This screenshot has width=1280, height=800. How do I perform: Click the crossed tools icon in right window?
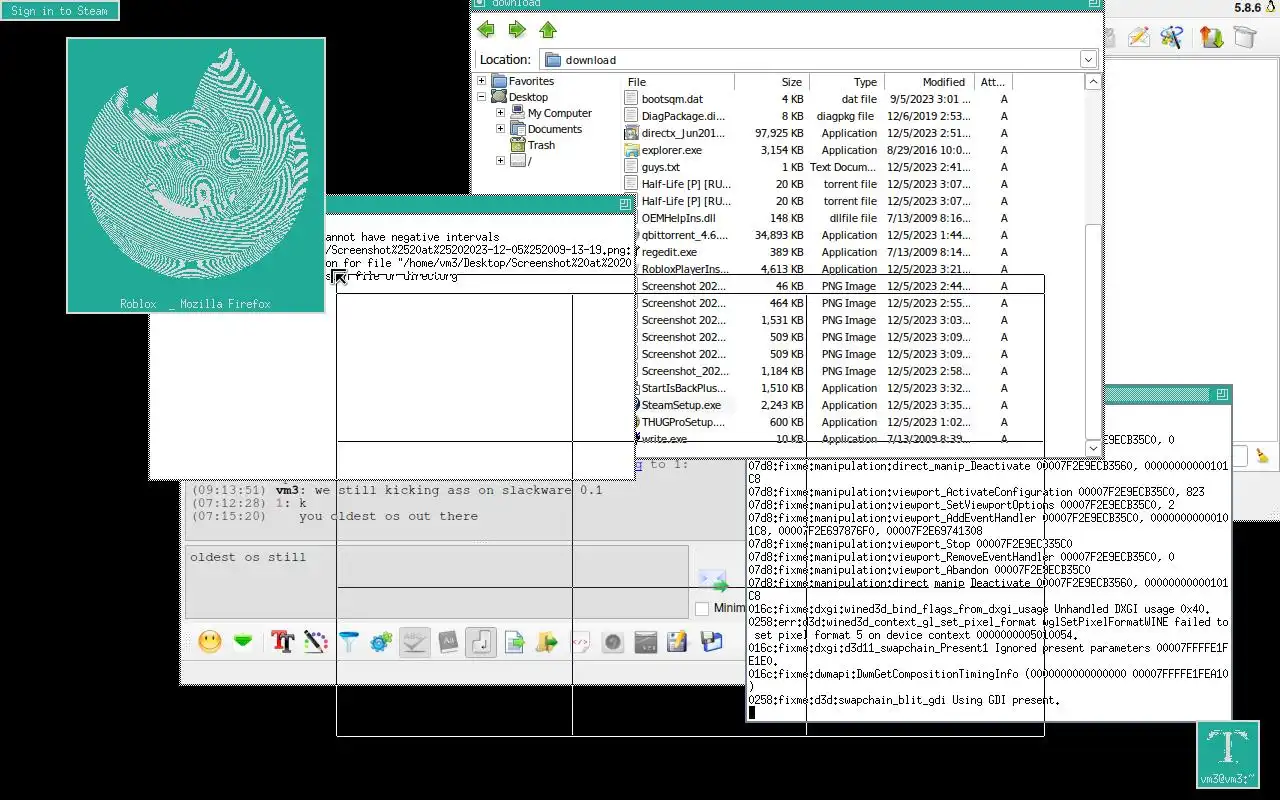1172,37
